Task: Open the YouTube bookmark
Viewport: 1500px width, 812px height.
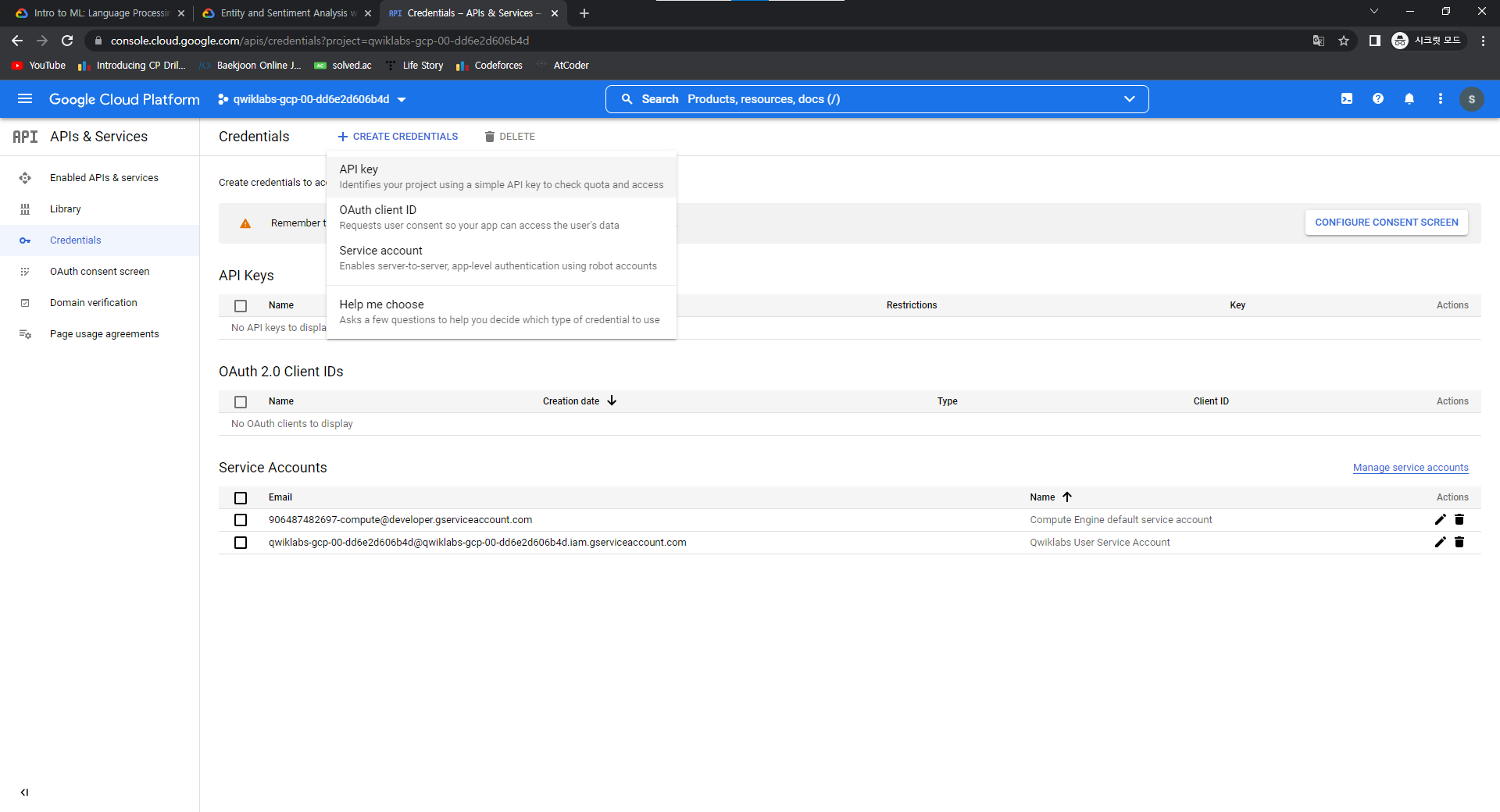Action: point(38,66)
